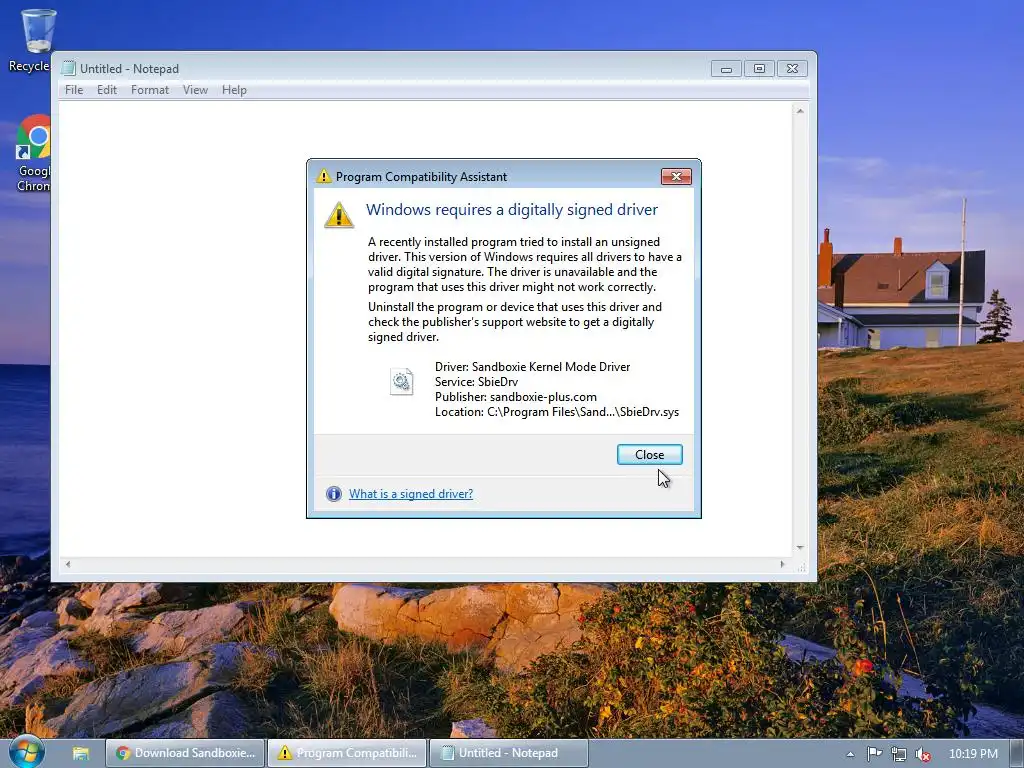Image resolution: width=1024 pixels, height=768 pixels.
Task: Show hidden tray icons arrow
Action: pyautogui.click(x=850, y=754)
